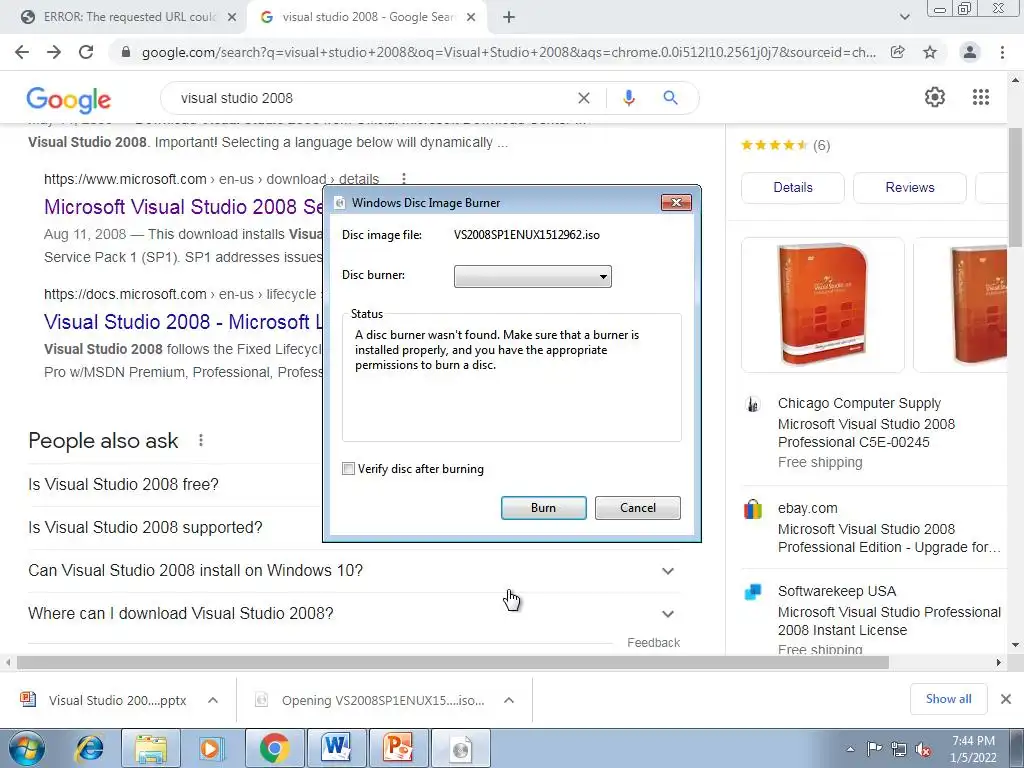Open the ebay.com Visual Studio listing

click(874, 528)
